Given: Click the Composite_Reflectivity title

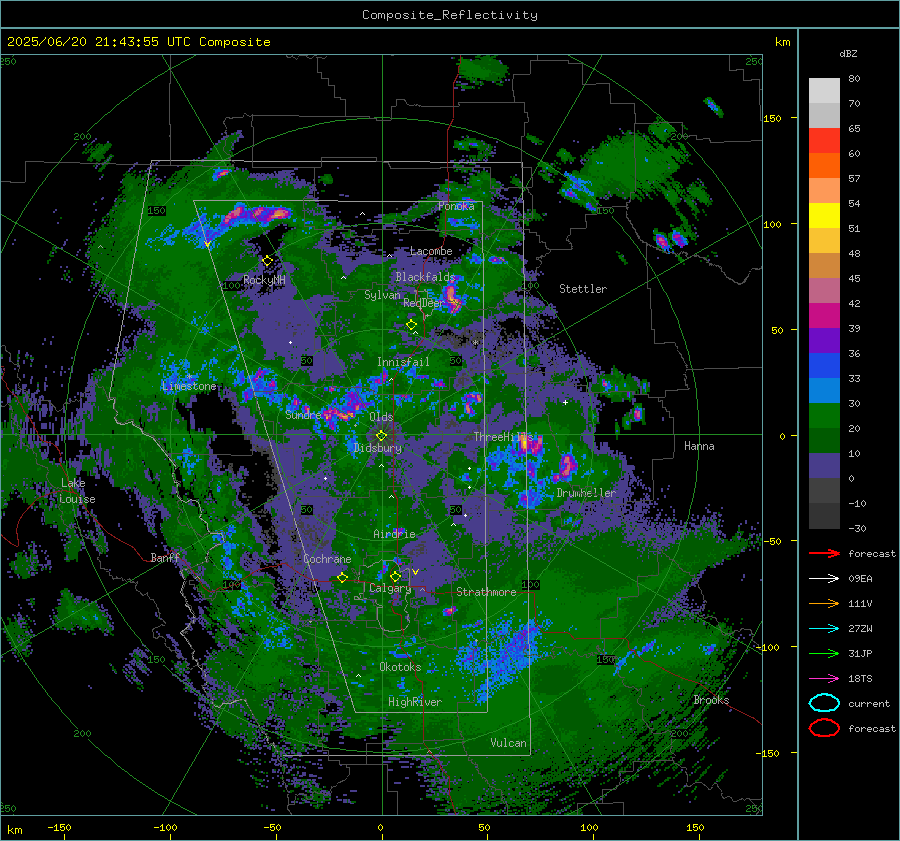Looking at the screenshot, I should 450,15.
